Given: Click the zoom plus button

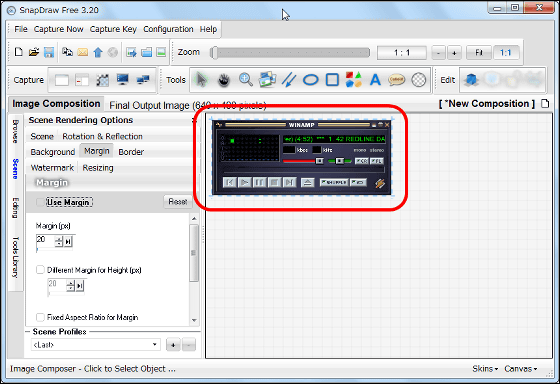Looking at the screenshot, I should tap(454, 53).
